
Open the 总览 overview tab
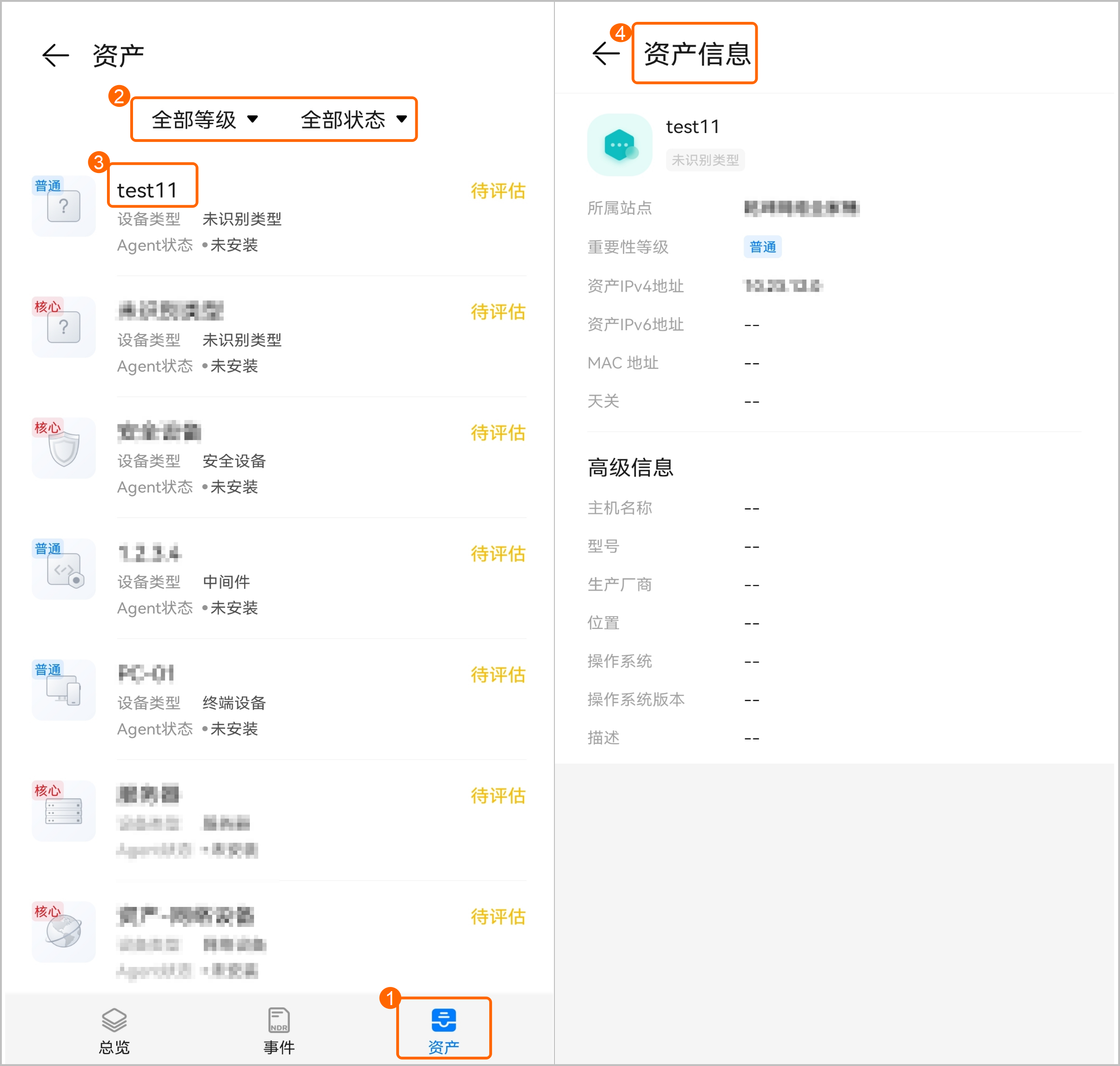[x=113, y=1031]
